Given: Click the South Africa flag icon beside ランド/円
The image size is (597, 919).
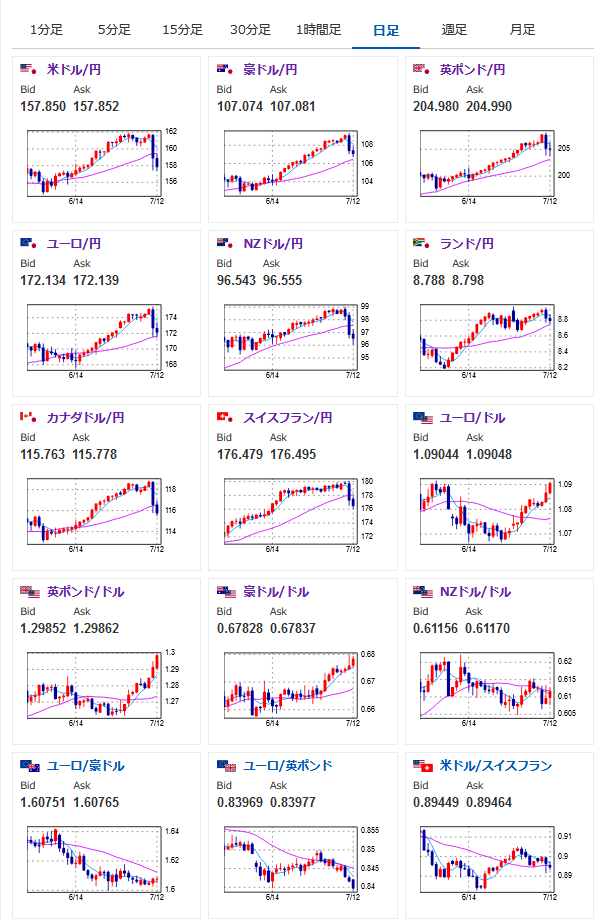Looking at the screenshot, I should [422, 244].
